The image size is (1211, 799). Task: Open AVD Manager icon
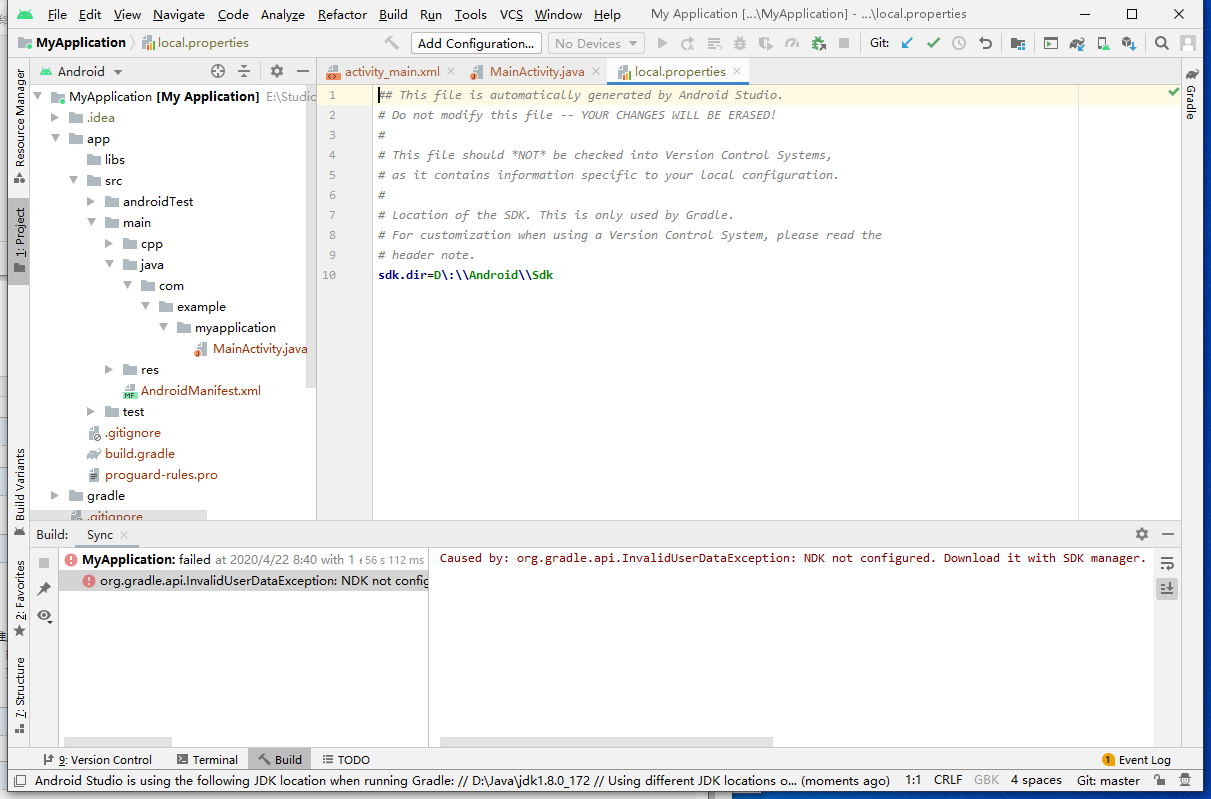(1103, 43)
